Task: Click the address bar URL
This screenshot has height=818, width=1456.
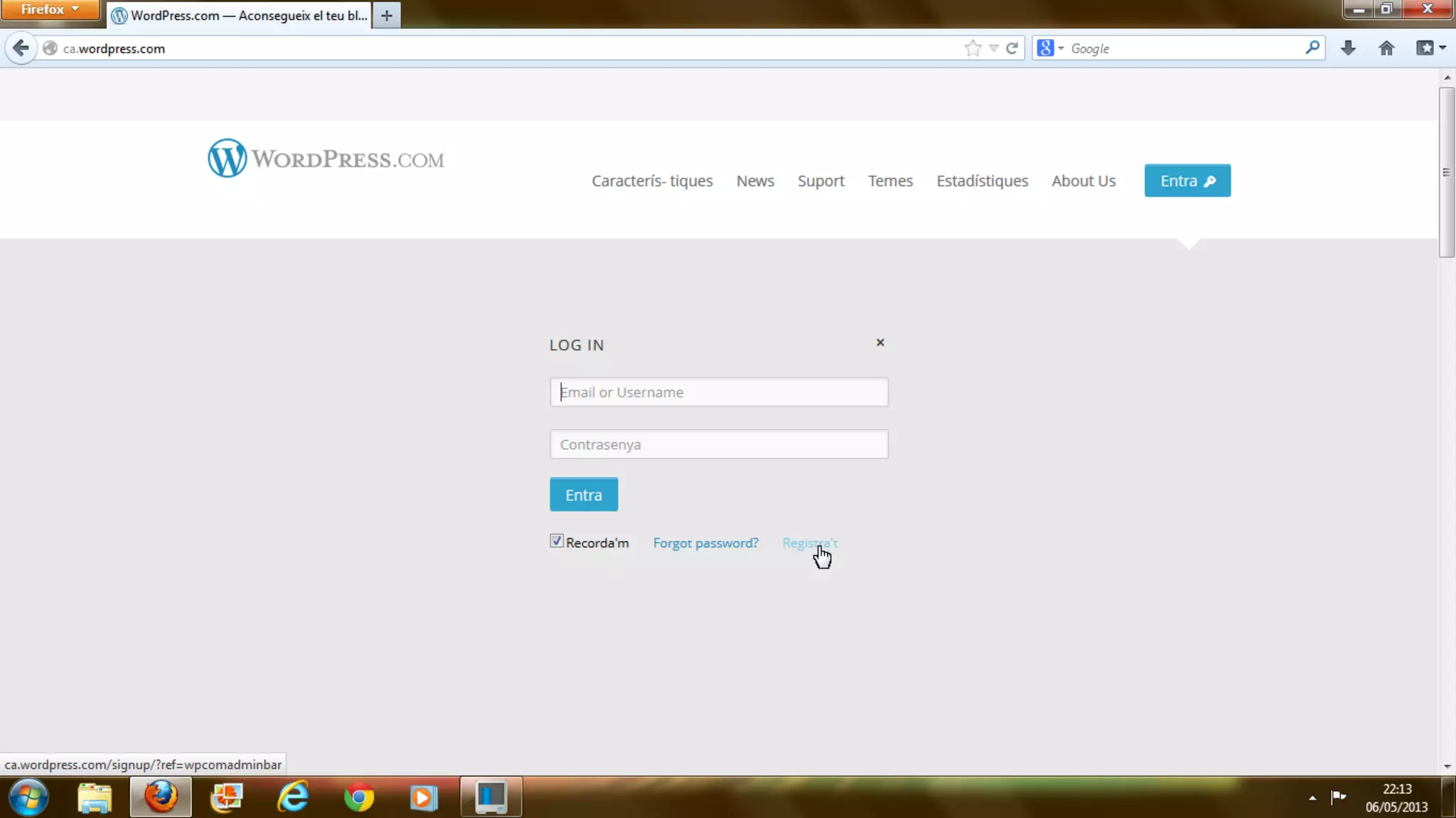Action: [114, 48]
